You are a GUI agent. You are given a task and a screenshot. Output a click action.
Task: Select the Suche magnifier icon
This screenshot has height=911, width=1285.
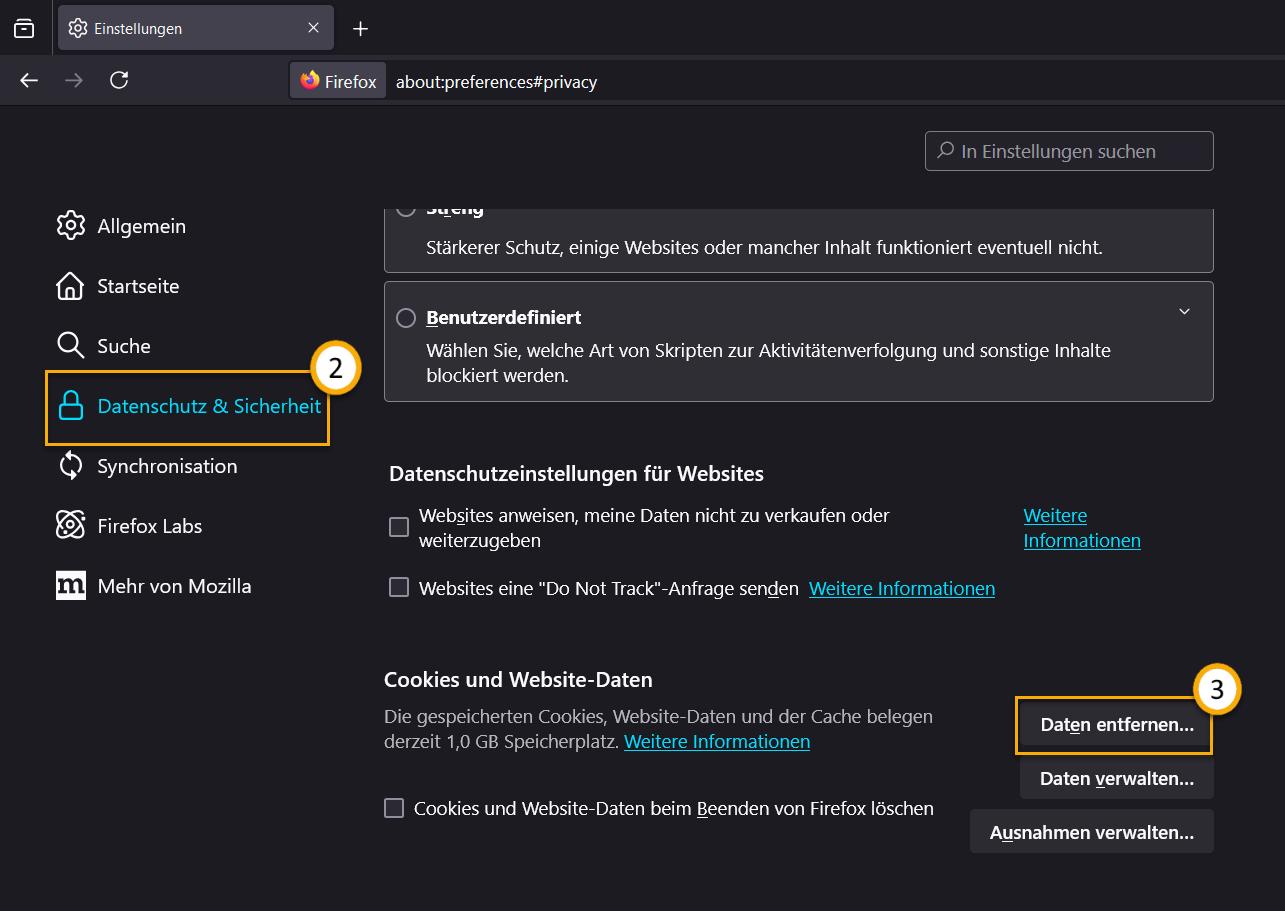[70, 346]
